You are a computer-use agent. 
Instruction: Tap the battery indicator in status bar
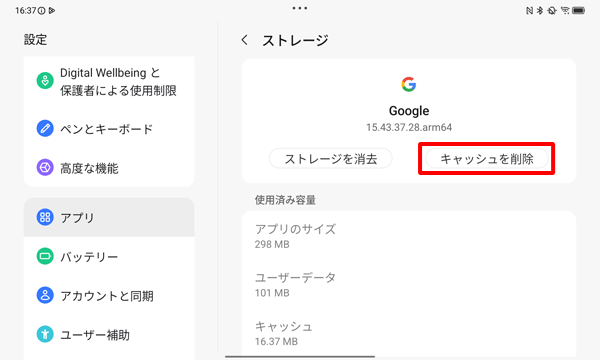click(x=578, y=11)
